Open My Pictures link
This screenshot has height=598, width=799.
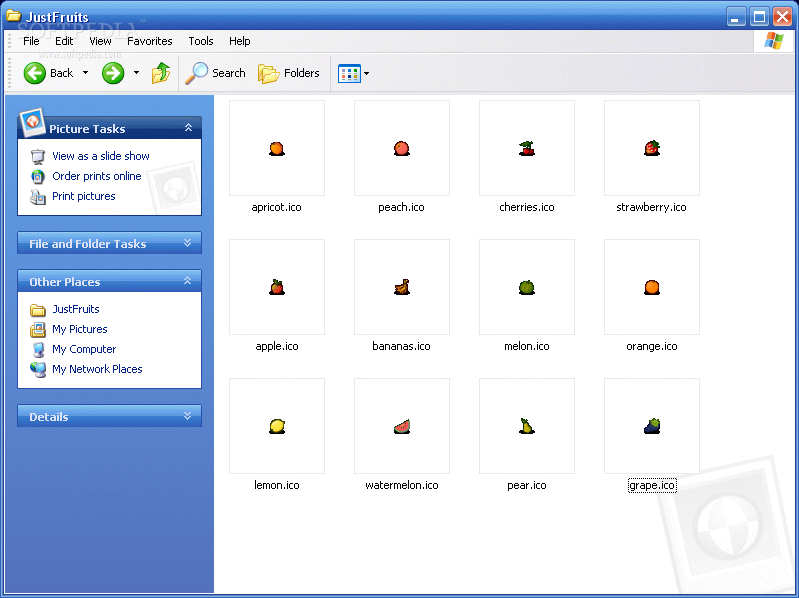point(79,329)
